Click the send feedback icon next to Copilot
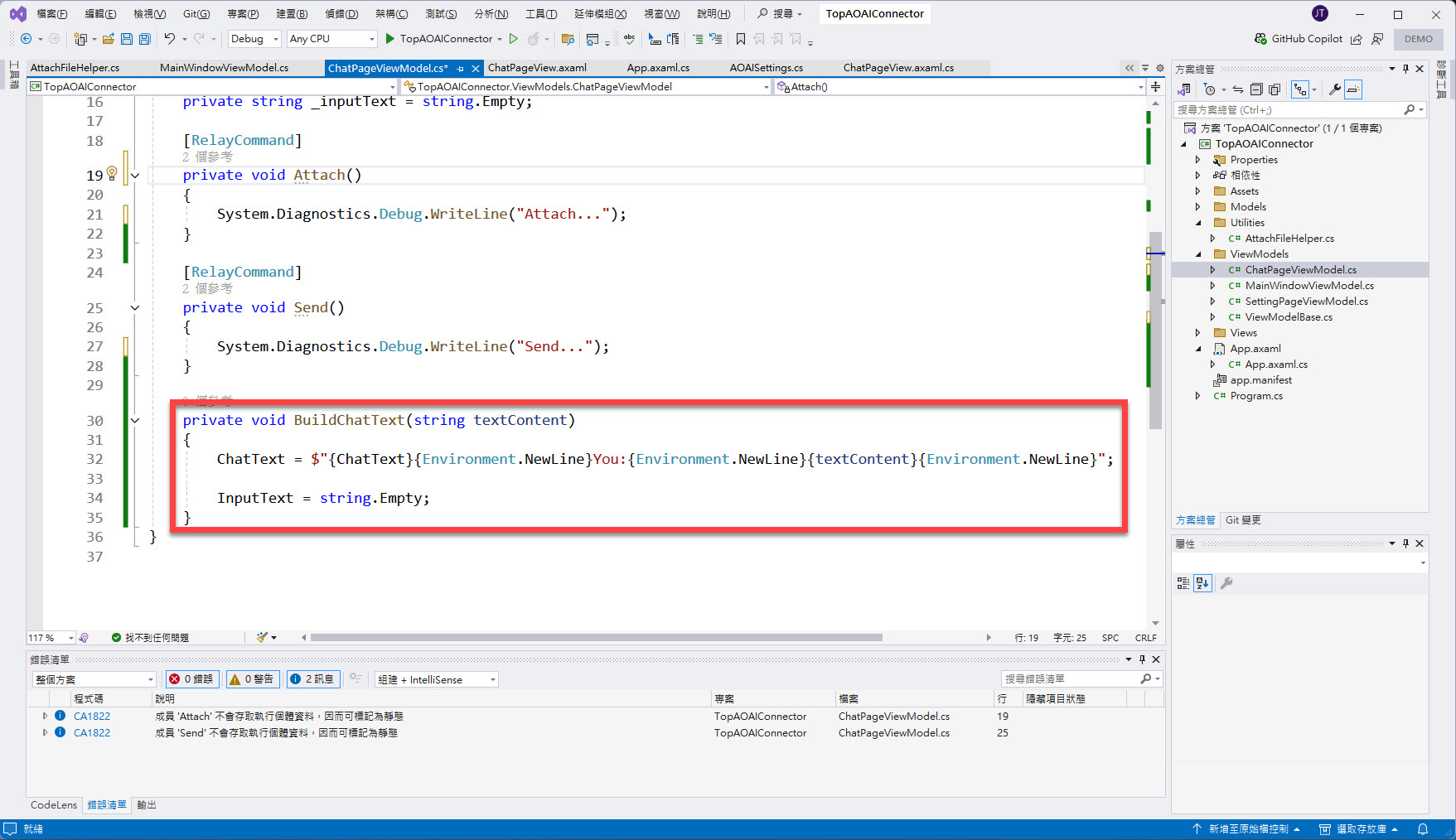Screen dimensions: 1456x840 1376,39
